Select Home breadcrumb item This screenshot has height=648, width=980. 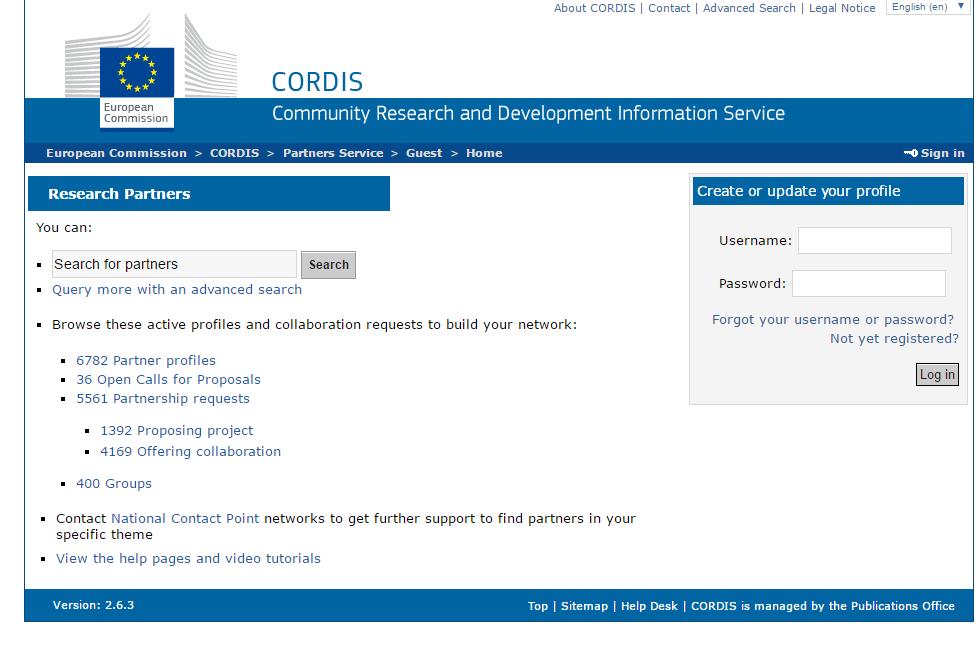[x=484, y=153]
